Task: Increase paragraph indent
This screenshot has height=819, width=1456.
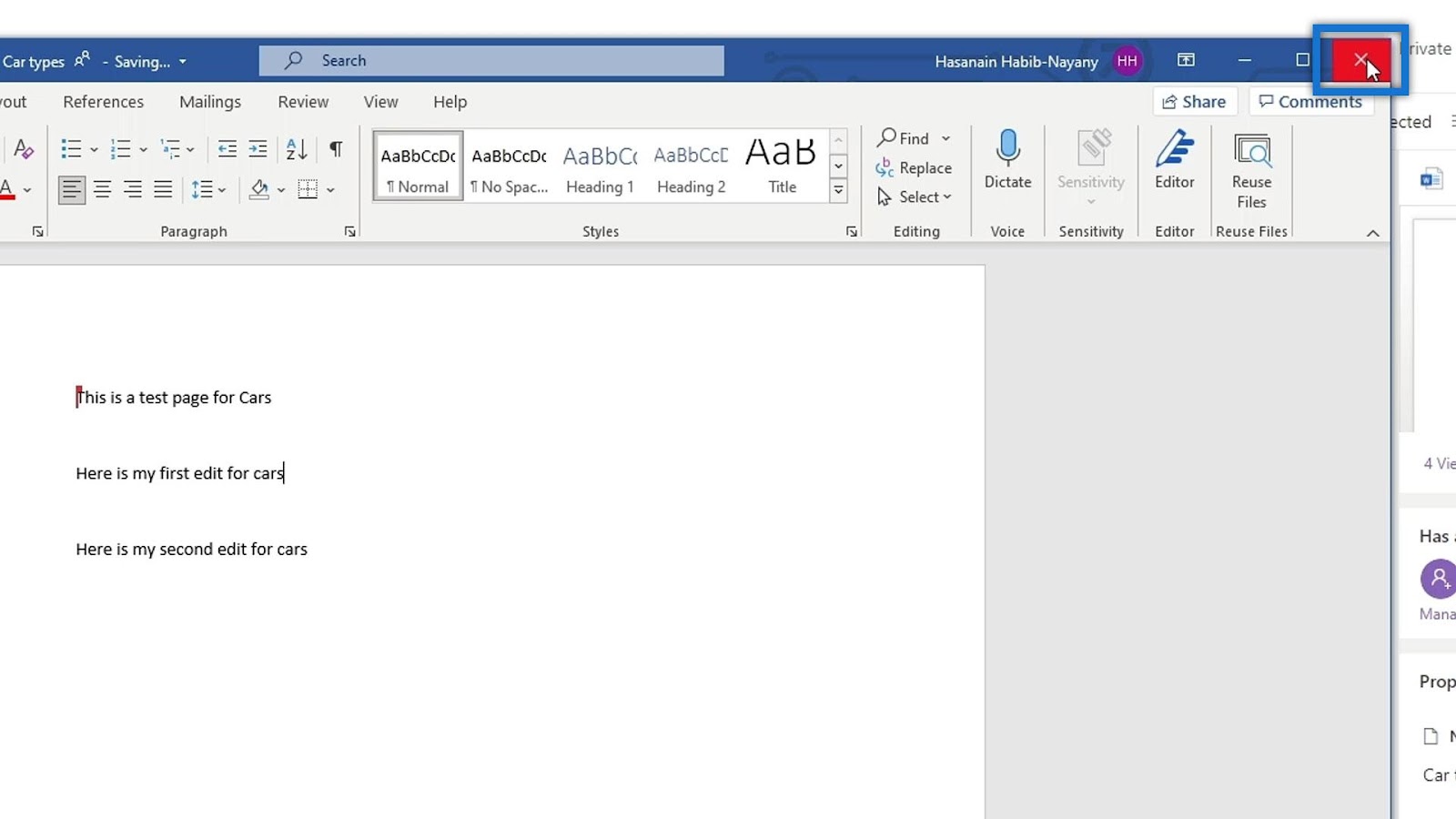Action: click(258, 149)
